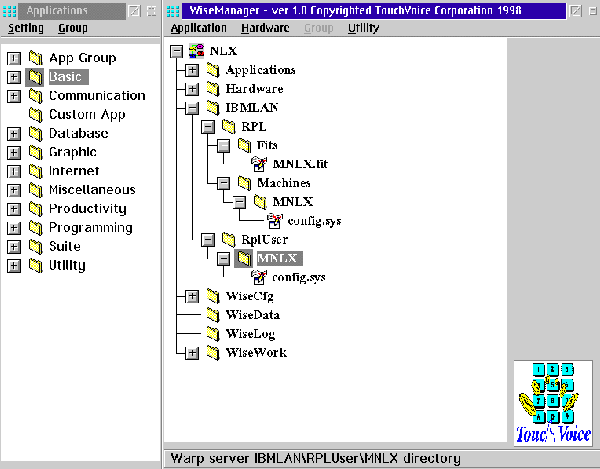
Task: Open the Application menu in WiseManager
Action: (199, 28)
